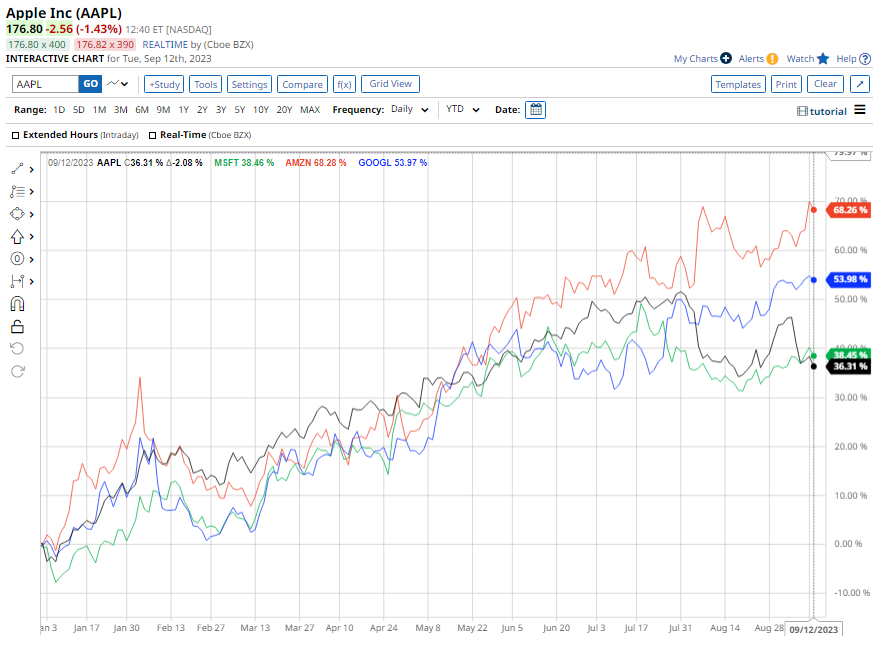Screen dimensions: 888x646
Task: Click the Alerts exclamation icon
Action: click(772, 59)
